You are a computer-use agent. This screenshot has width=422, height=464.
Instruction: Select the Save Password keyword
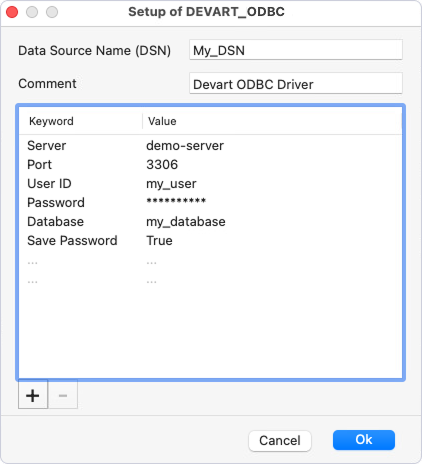pos(72,241)
